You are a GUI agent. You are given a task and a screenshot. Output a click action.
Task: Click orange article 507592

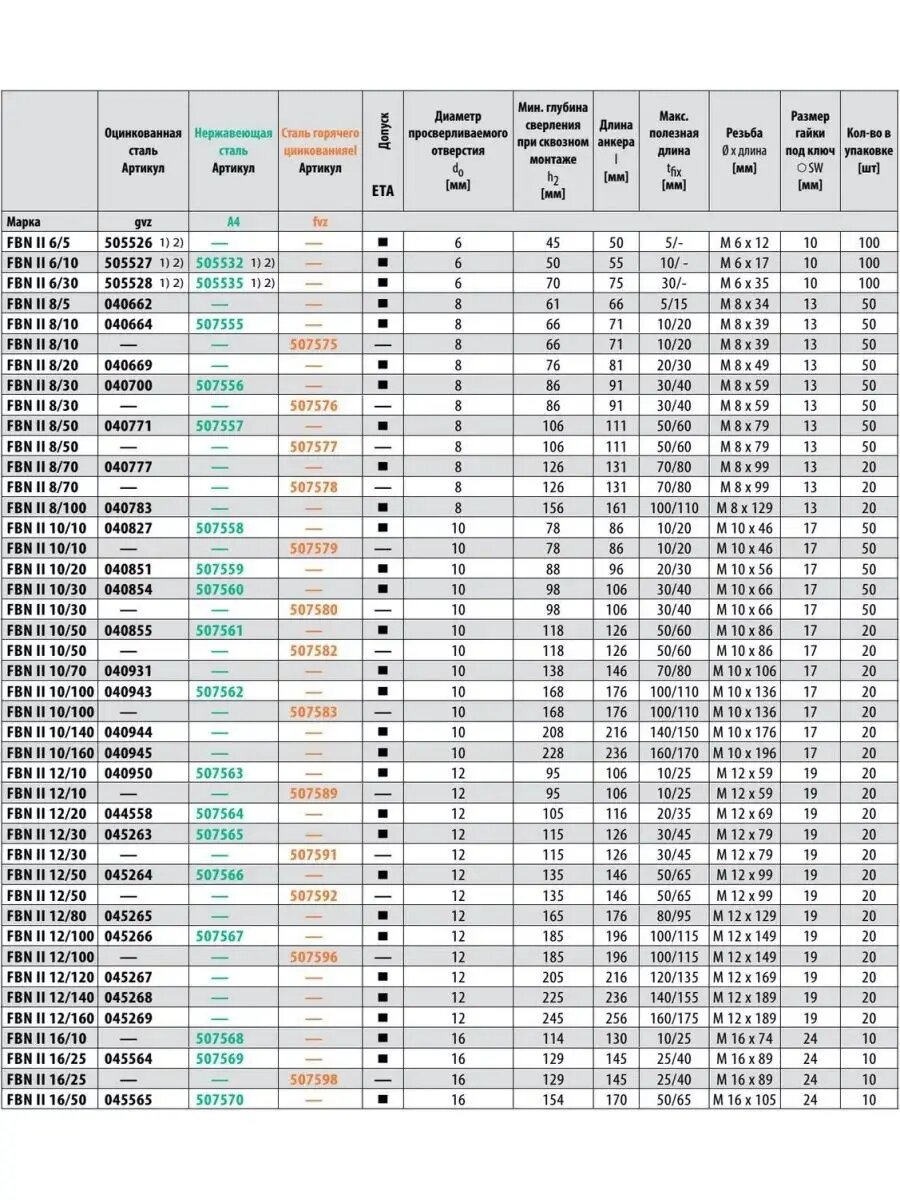[x=314, y=895]
